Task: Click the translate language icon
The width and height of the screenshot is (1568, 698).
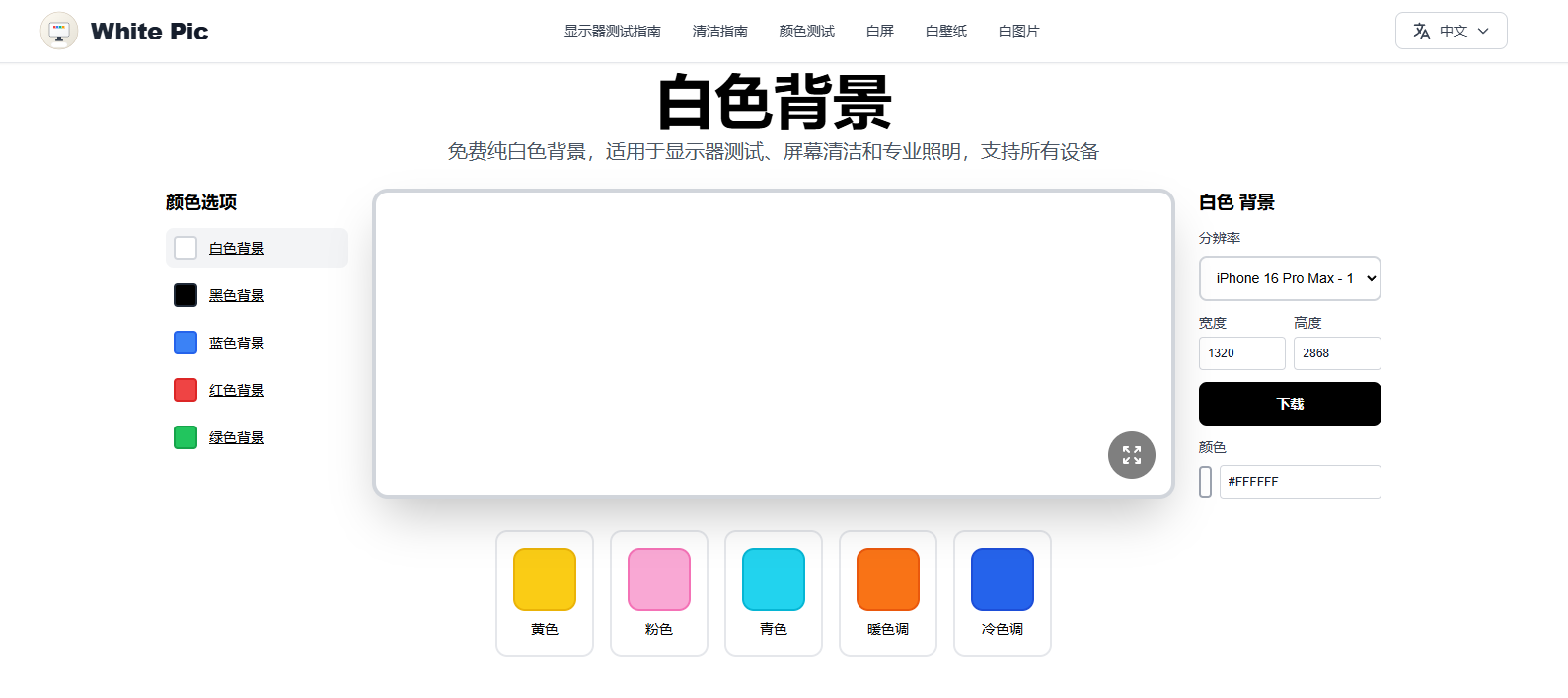Action: coord(1421,31)
